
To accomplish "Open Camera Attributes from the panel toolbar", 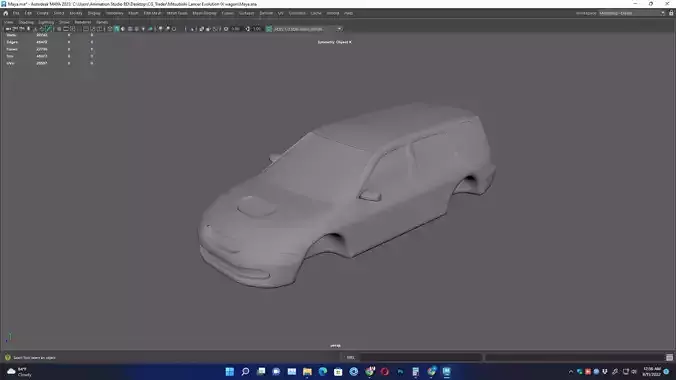I will coord(22,29).
